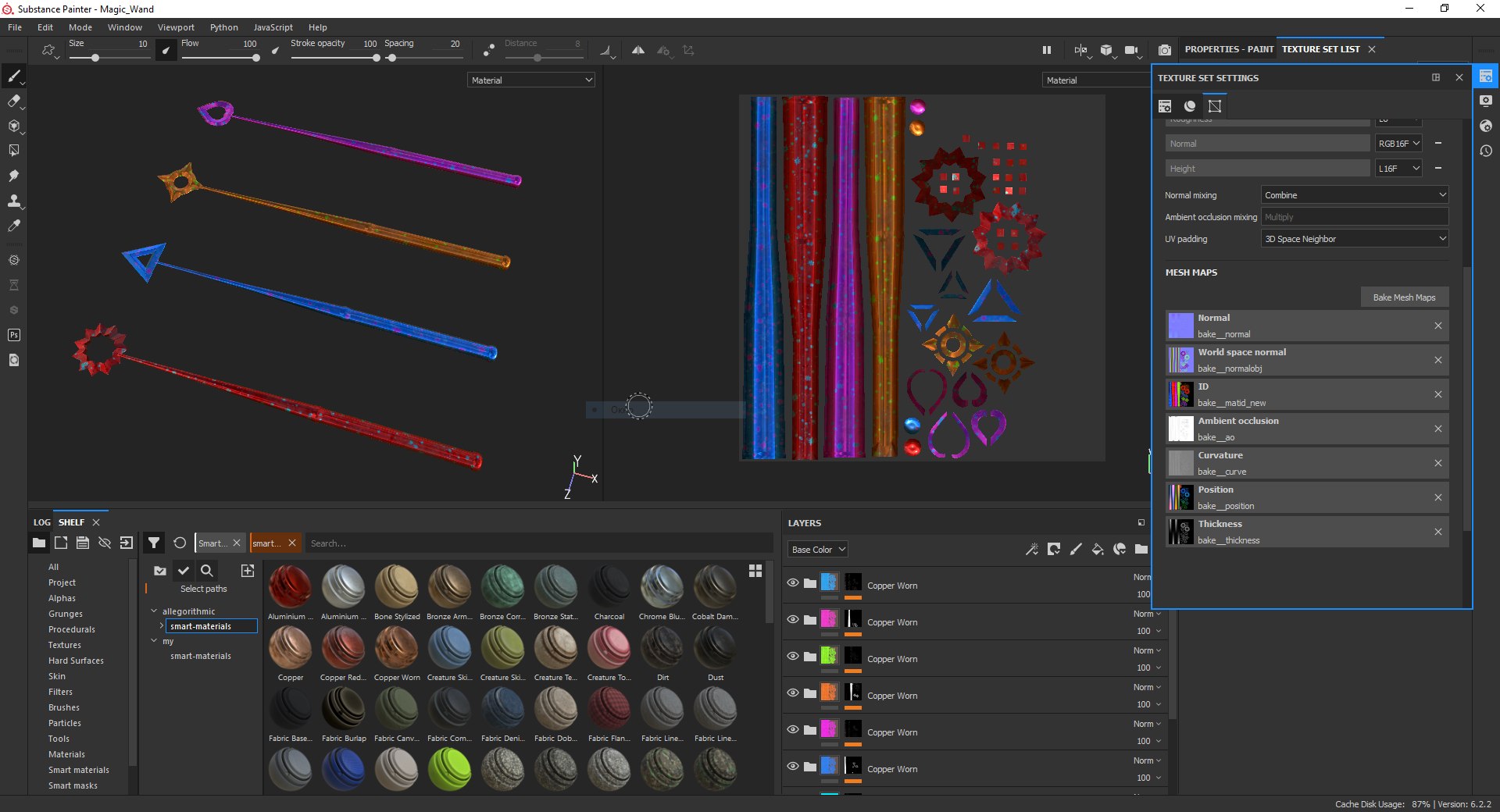Open the History icon on right sidebar
This screenshot has height=812, width=1500.
(1486, 151)
